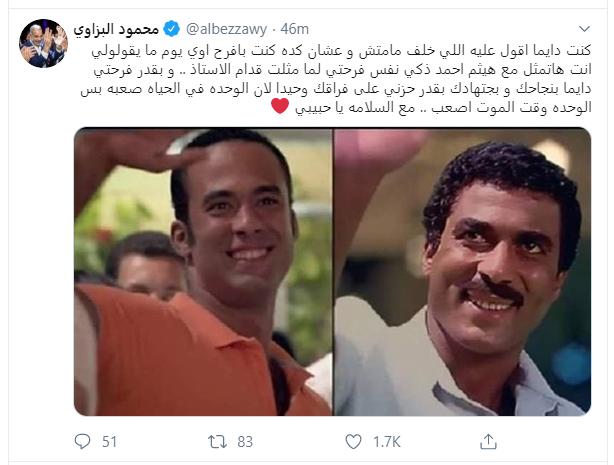The width and height of the screenshot is (614, 465).
Task: Click the retweet arrows icon
Action: (217, 442)
